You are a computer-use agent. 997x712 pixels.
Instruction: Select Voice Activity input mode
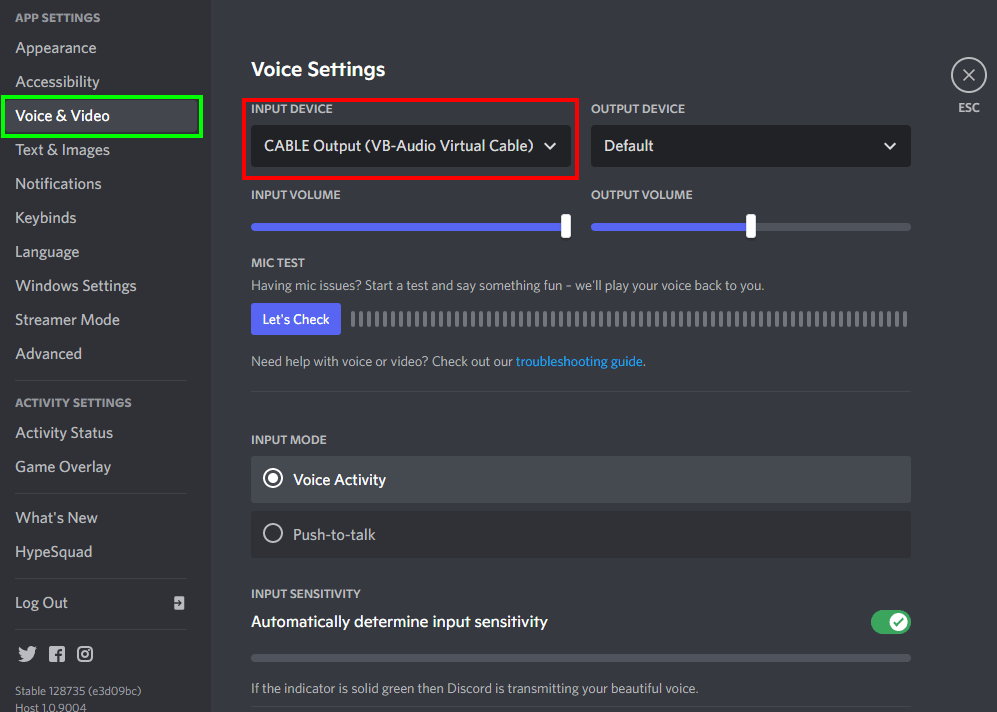pos(581,479)
